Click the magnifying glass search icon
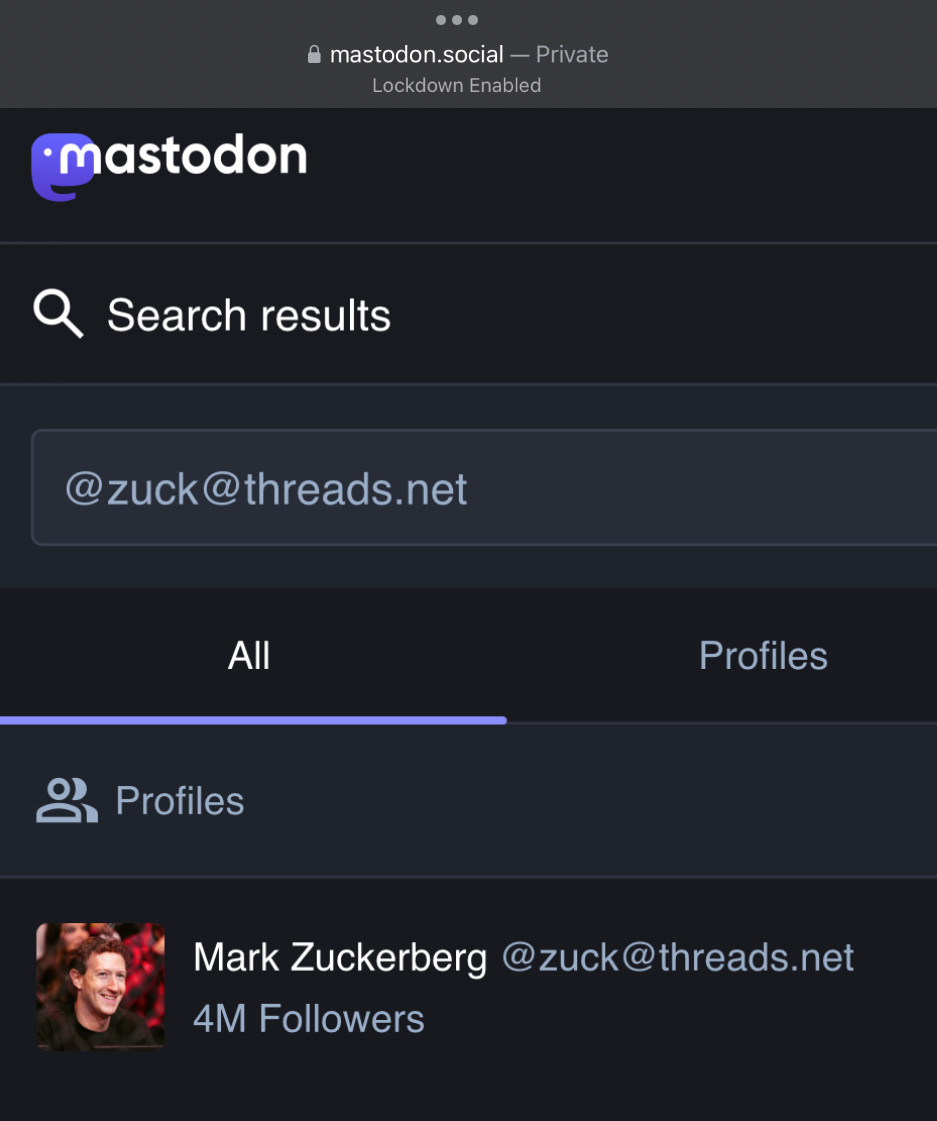 (x=58, y=314)
